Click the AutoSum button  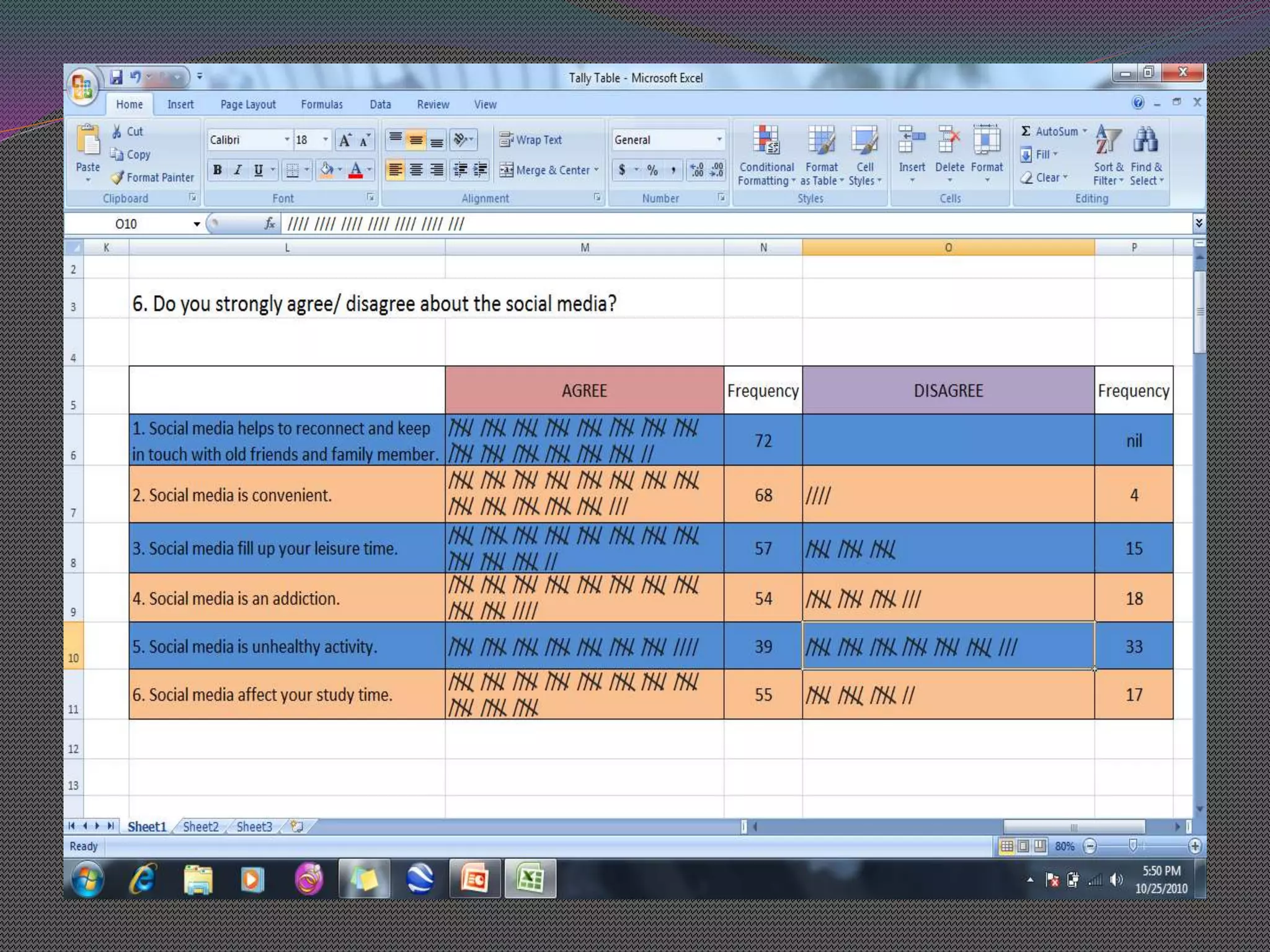coord(1049,131)
